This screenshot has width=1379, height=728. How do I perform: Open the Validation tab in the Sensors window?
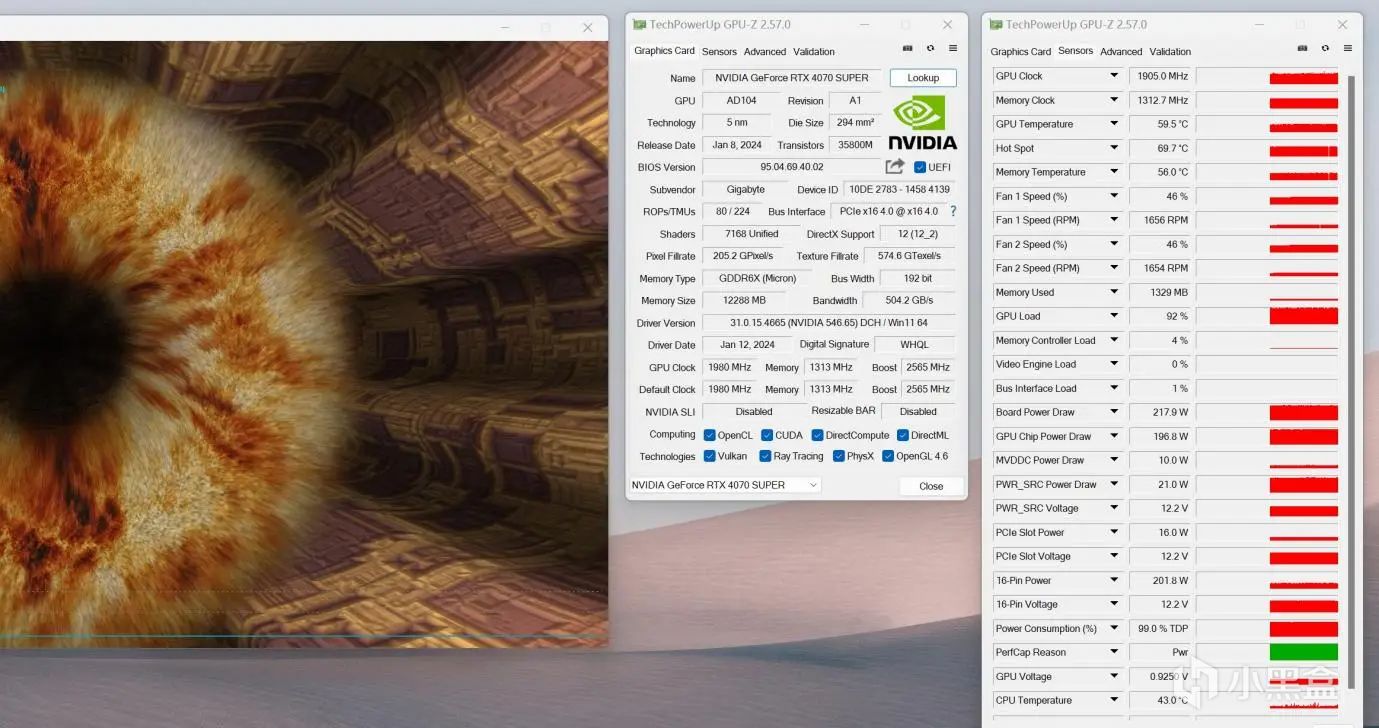point(1170,52)
